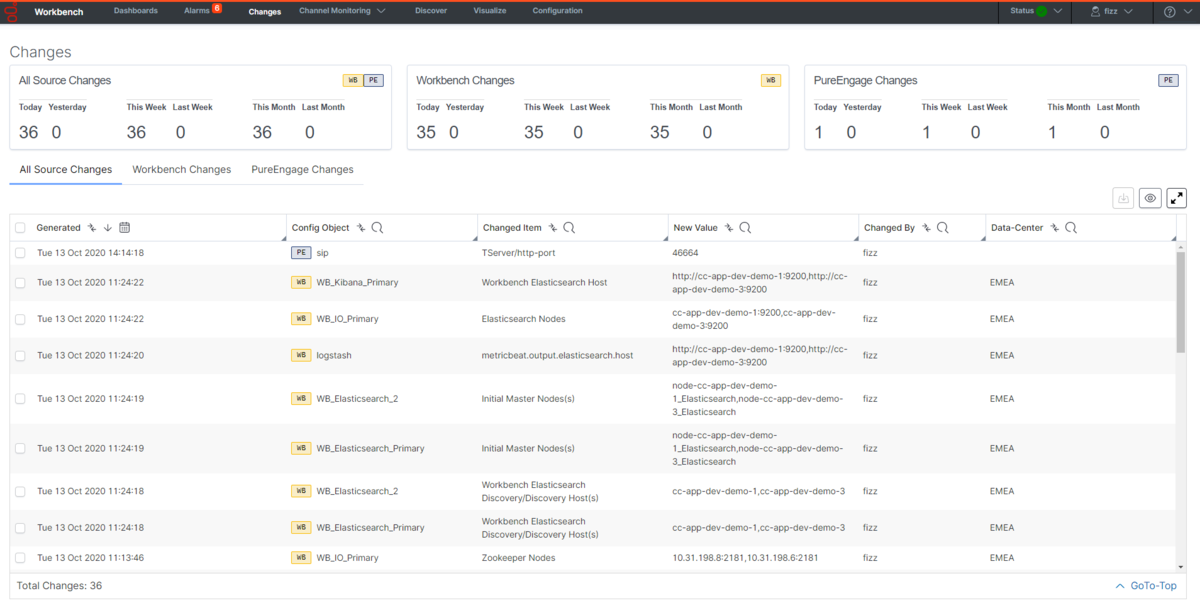Click the WB badge next to WB_Kibana_Primary
Screen dimensions: 1200x608
coord(301,282)
